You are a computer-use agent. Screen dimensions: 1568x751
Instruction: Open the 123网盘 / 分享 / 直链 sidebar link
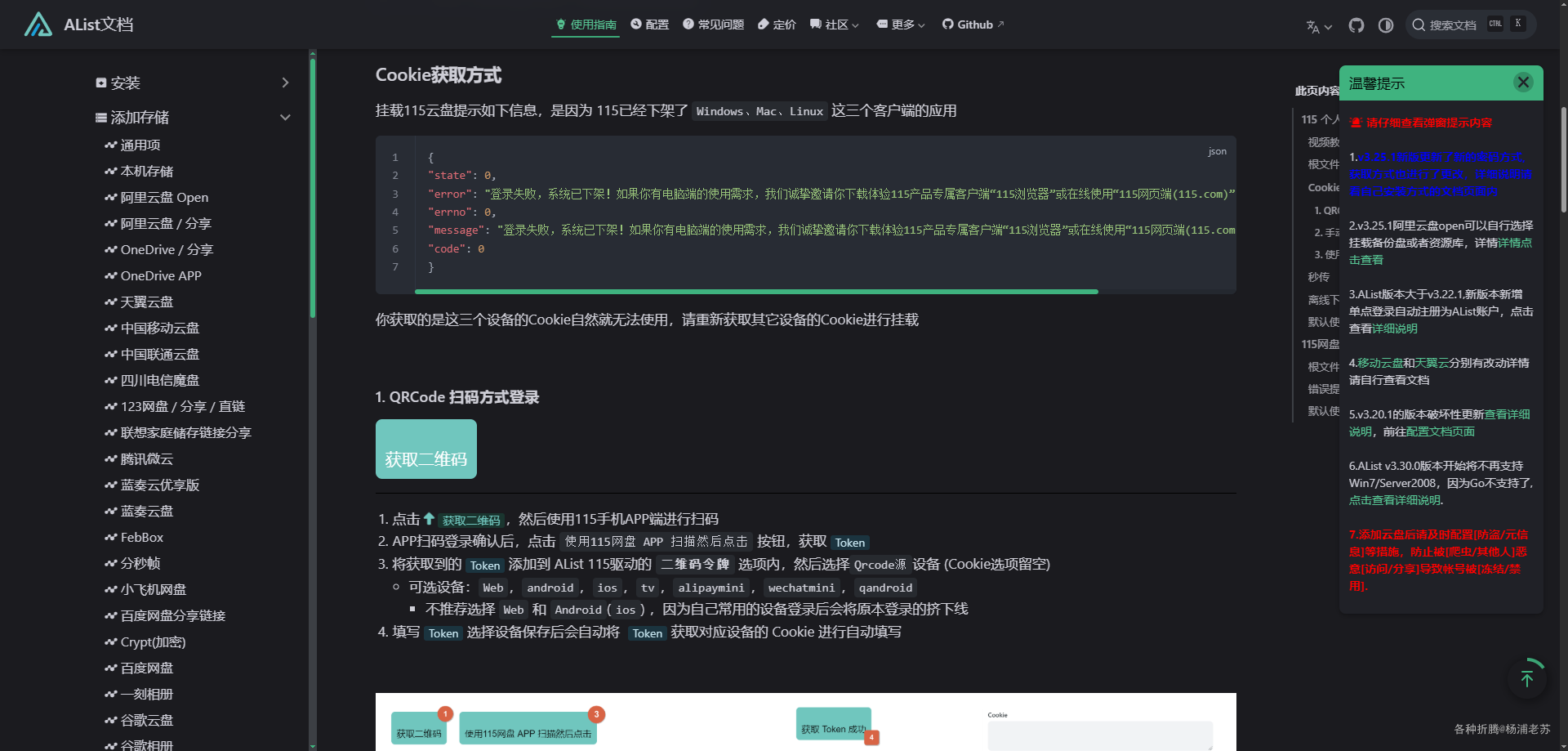click(183, 407)
